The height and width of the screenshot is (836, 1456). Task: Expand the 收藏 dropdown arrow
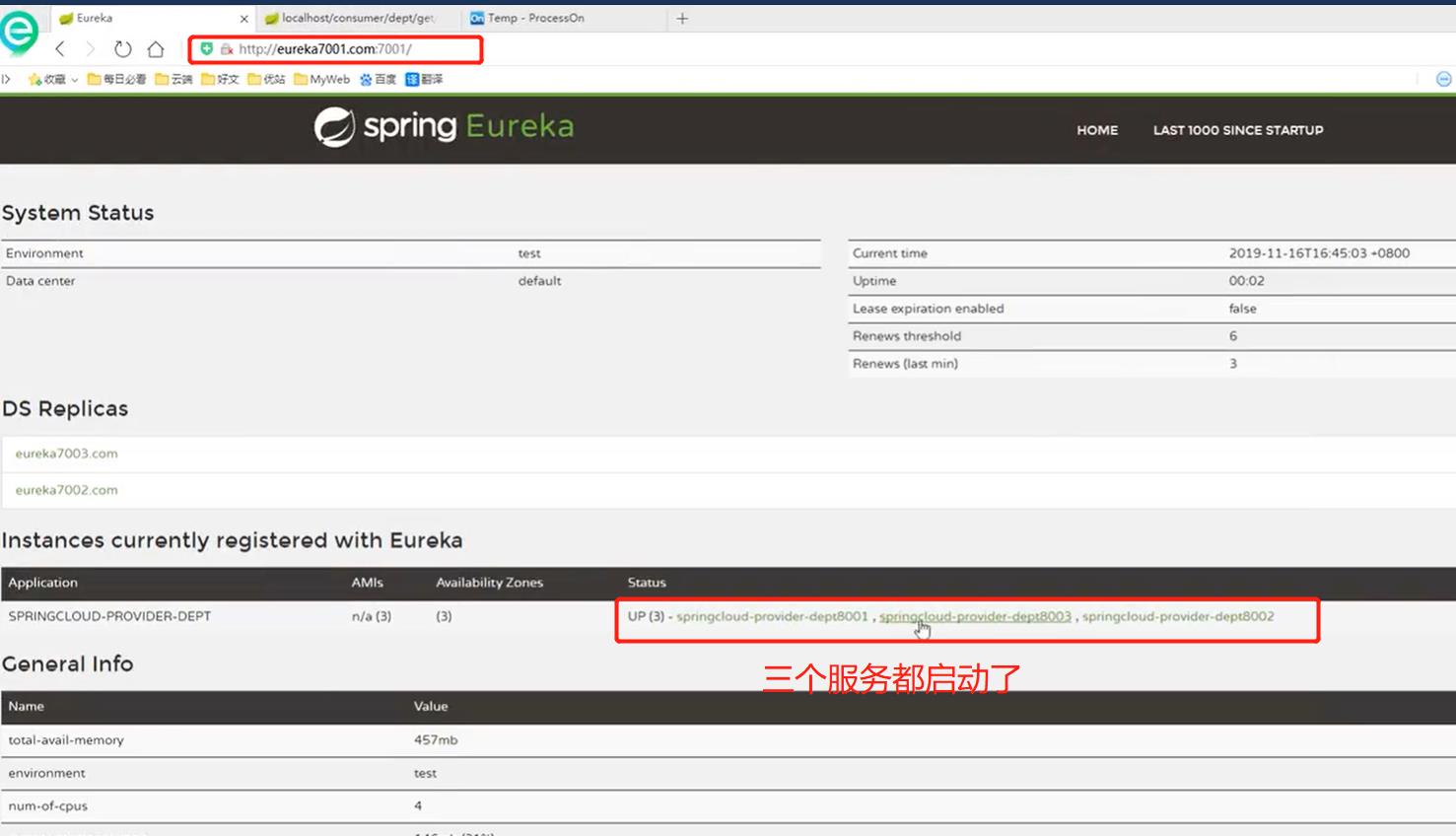(x=74, y=80)
